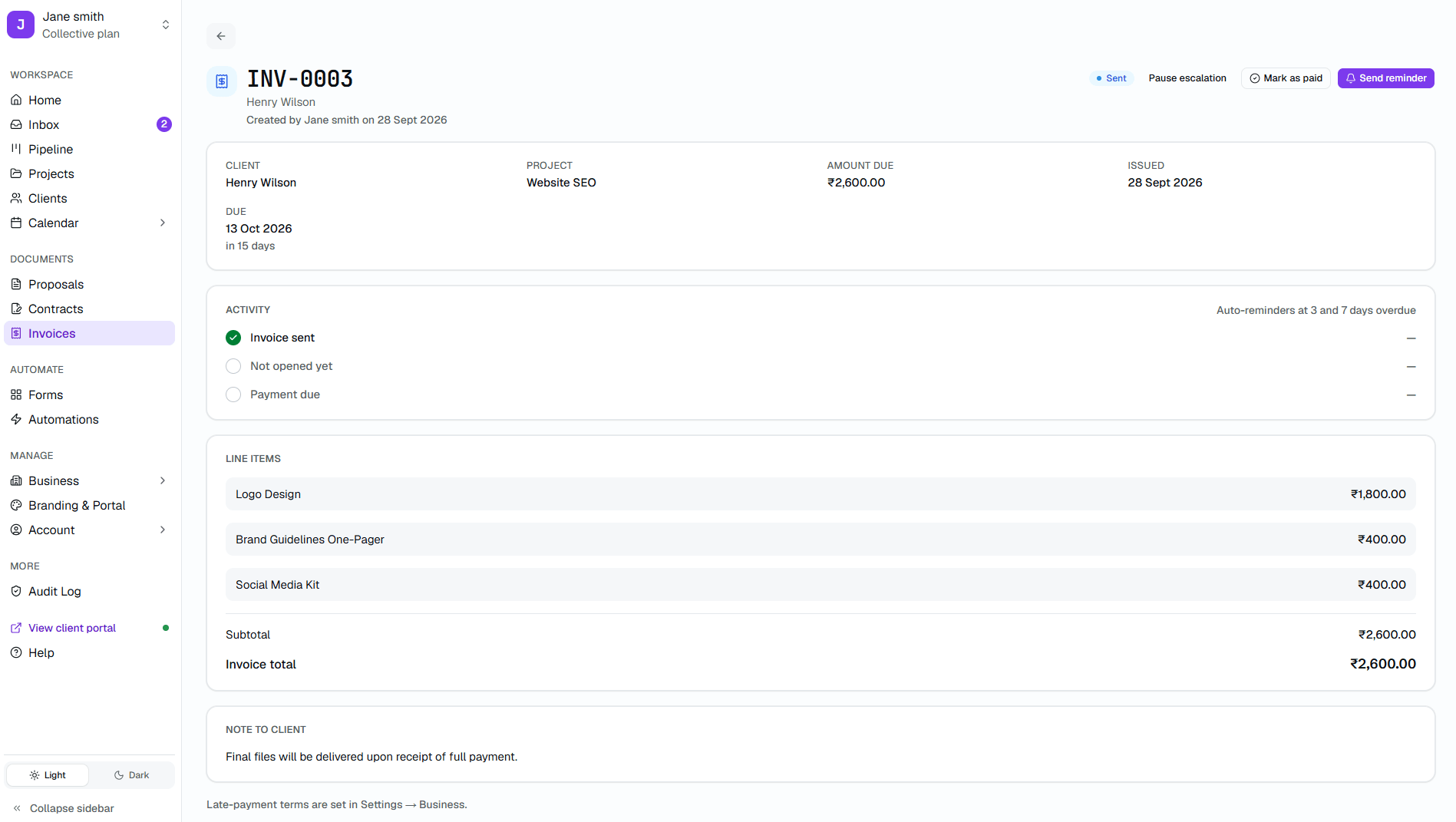Click Send reminder button
Viewport: 1456px width, 822px height.
pyautogui.click(x=1385, y=78)
